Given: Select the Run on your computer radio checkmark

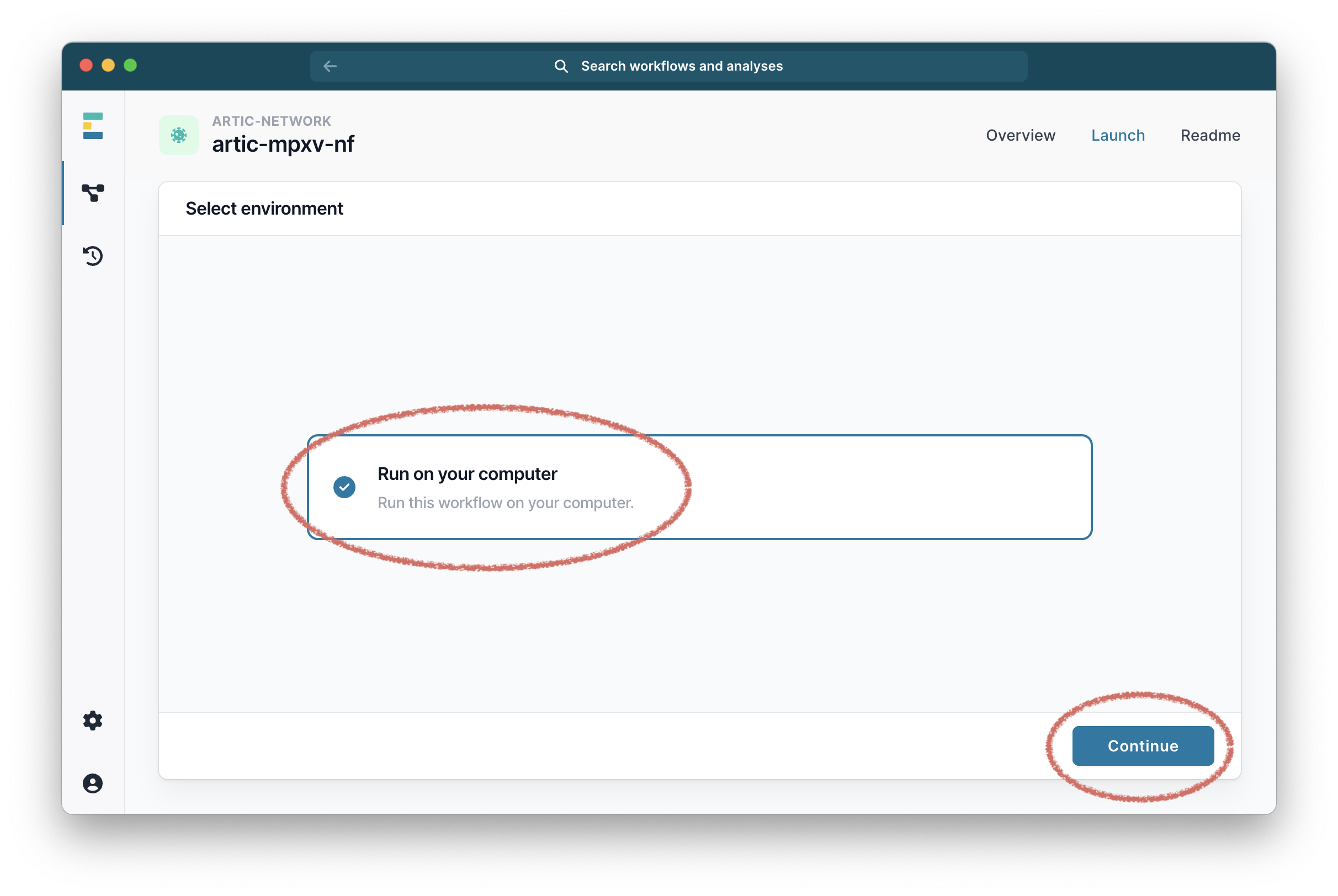Looking at the screenshot, I should click(x=344, y=487).
